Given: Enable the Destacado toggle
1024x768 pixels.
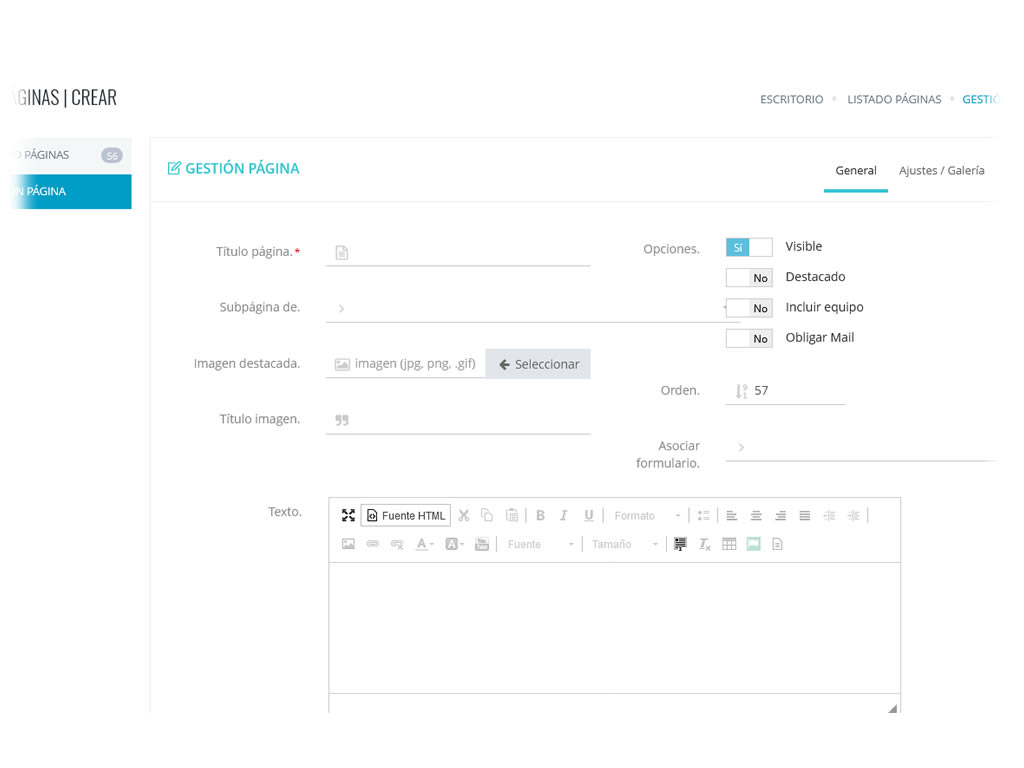Looking at the screenshot, I should tap(749, 278).
